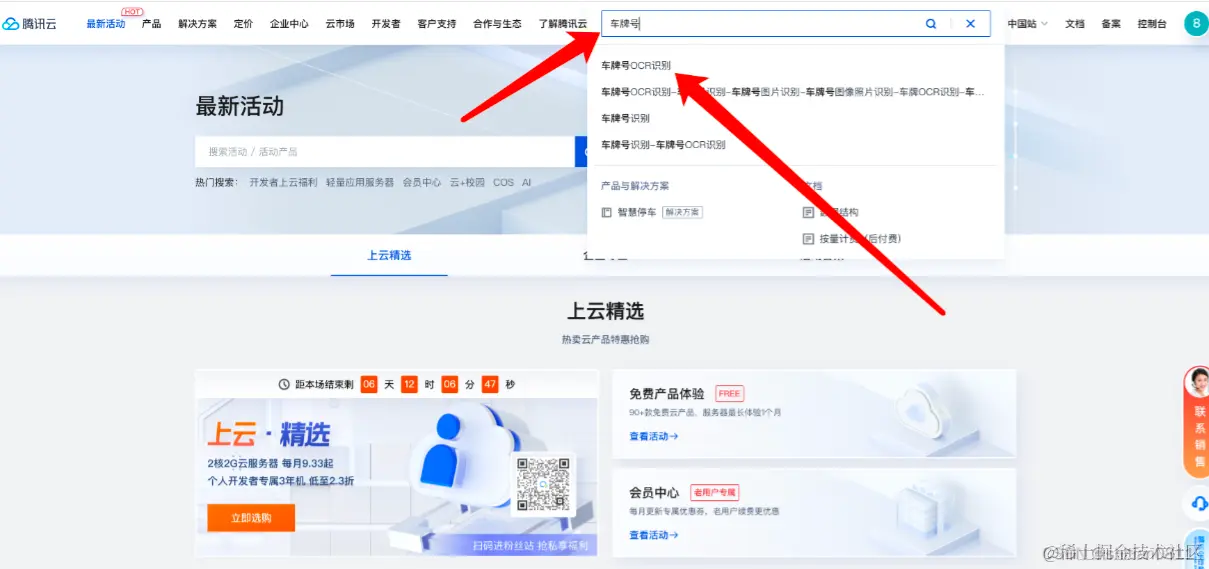Screen dimensions: 1209x569
Task: Open the headset support icon on right sidebar
Action: click(x=1198, y=503)
